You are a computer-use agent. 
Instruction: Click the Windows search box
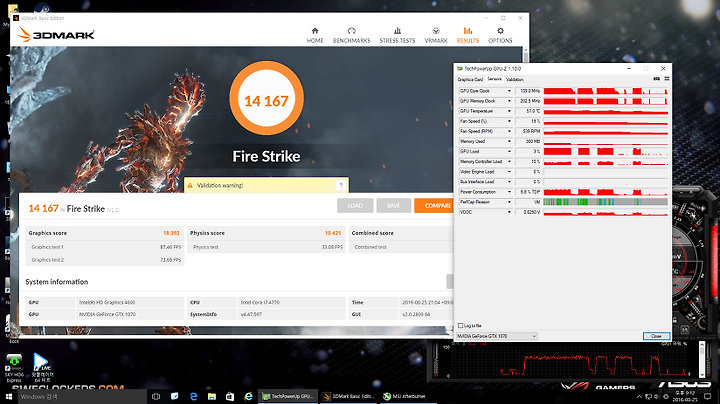coord(82,397)
